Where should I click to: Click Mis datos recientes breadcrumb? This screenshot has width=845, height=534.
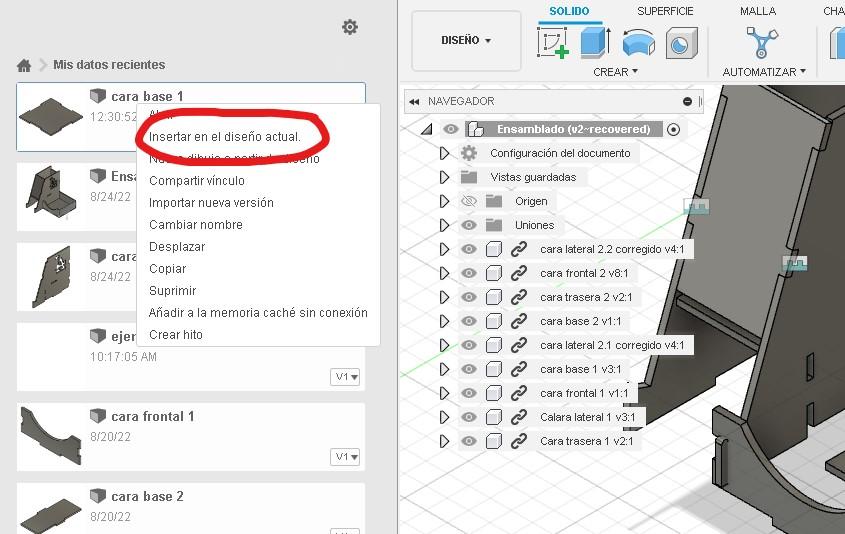[109, 65]
